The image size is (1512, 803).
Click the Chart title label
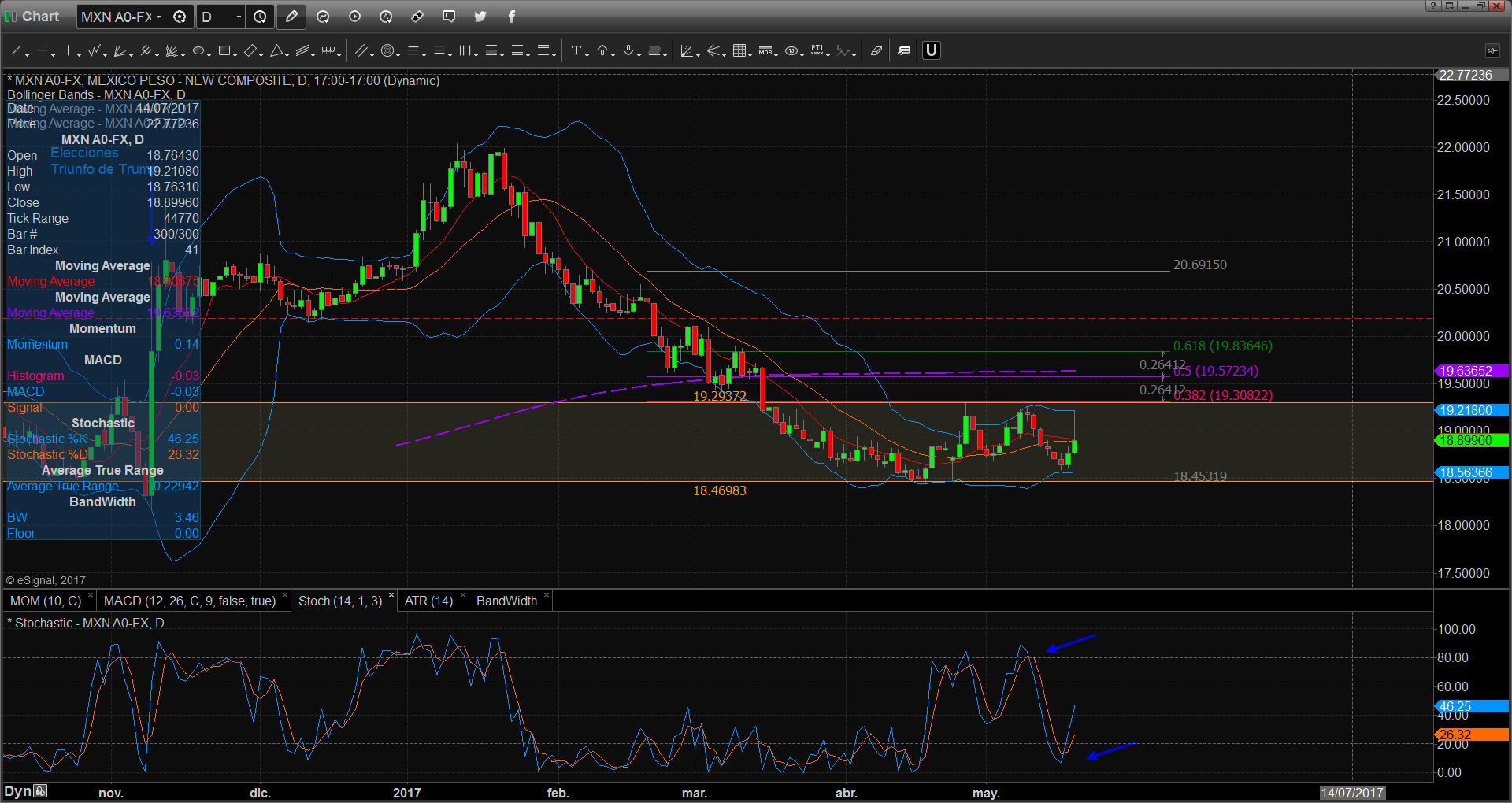pyautogui.click(x=40, y=17)
